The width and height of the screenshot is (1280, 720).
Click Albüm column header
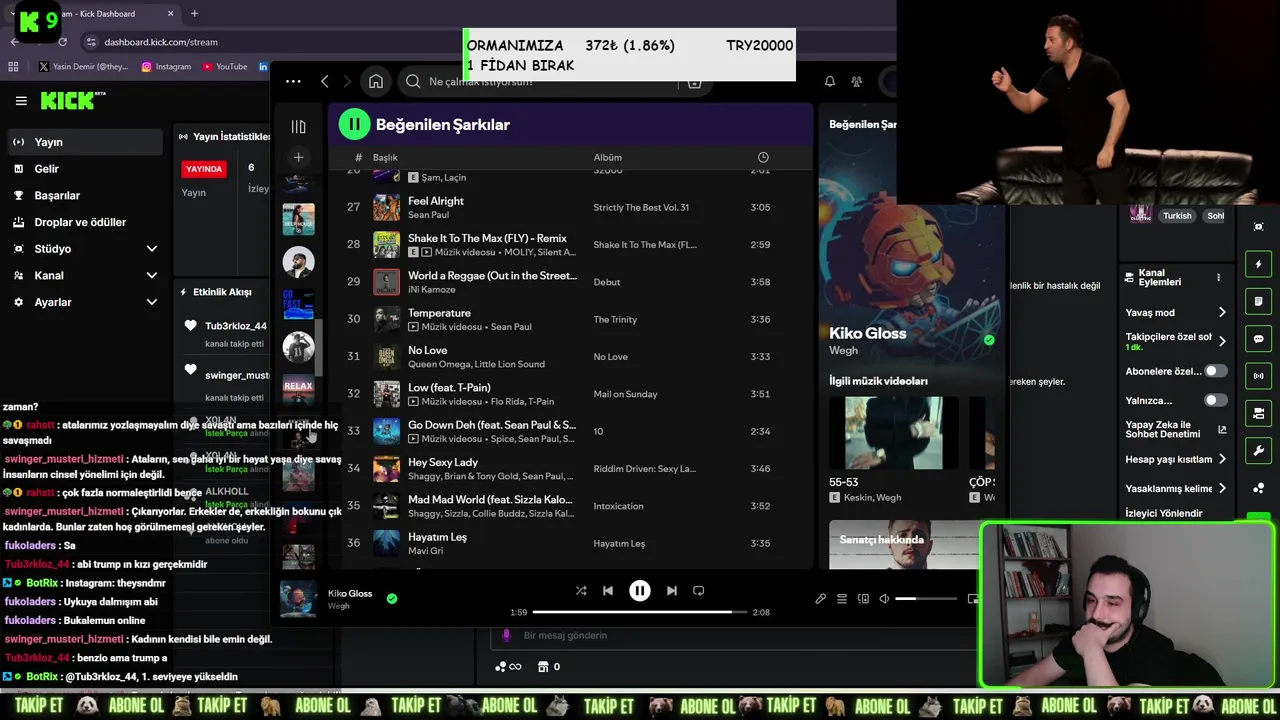607,158
